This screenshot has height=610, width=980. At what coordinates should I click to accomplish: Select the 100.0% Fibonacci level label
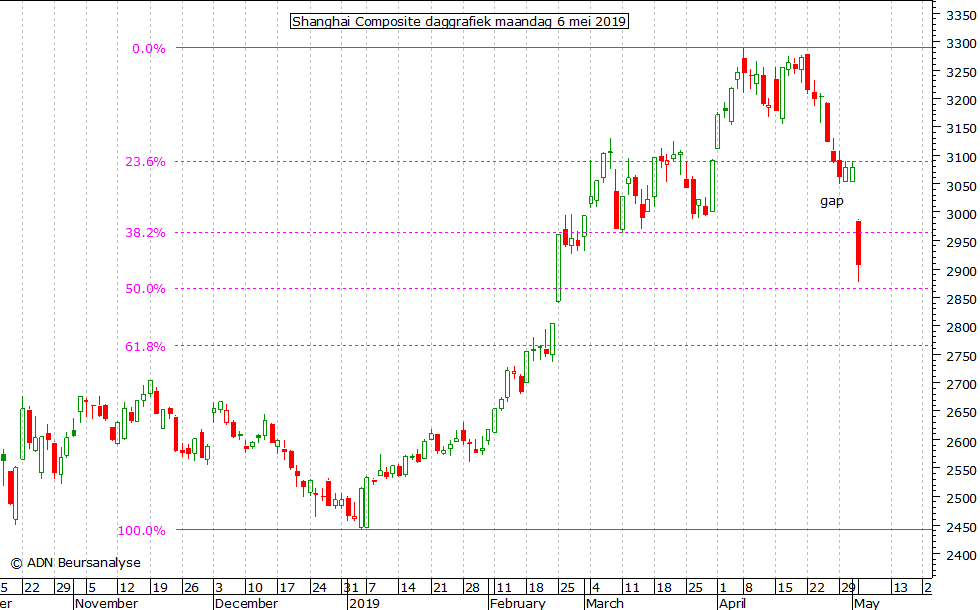[x=142, y=531]
